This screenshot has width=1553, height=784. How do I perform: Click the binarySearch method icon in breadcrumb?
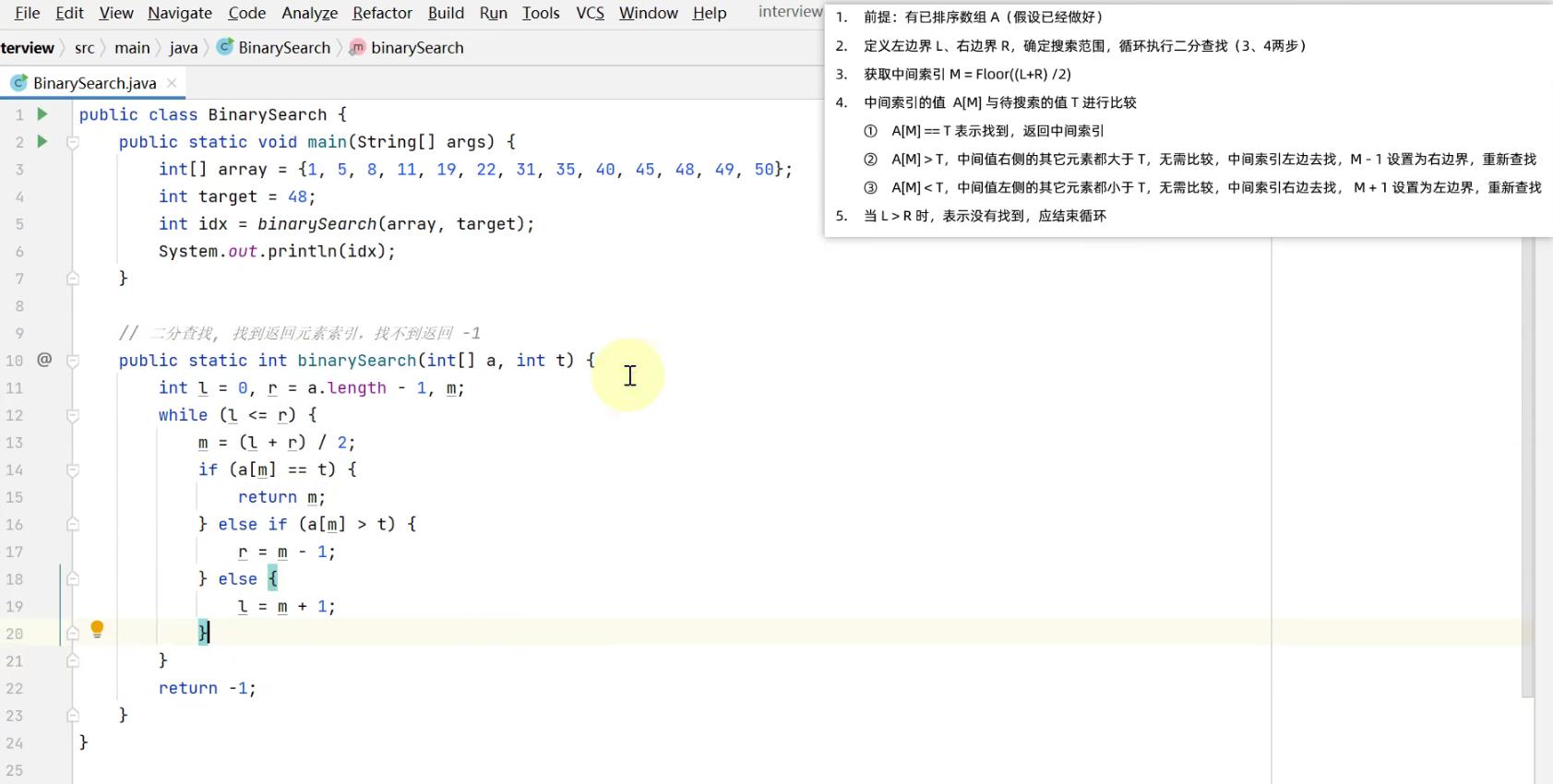pyautogui.click(x=357, y=48)
